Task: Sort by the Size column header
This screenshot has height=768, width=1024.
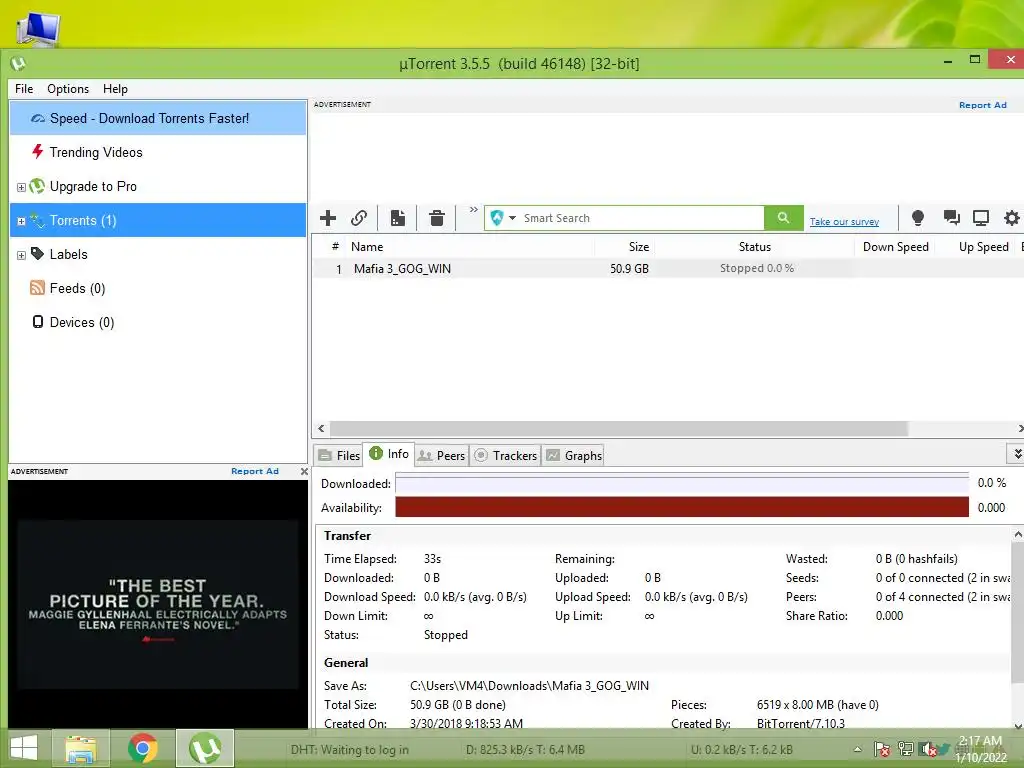Action: (625, 247)
